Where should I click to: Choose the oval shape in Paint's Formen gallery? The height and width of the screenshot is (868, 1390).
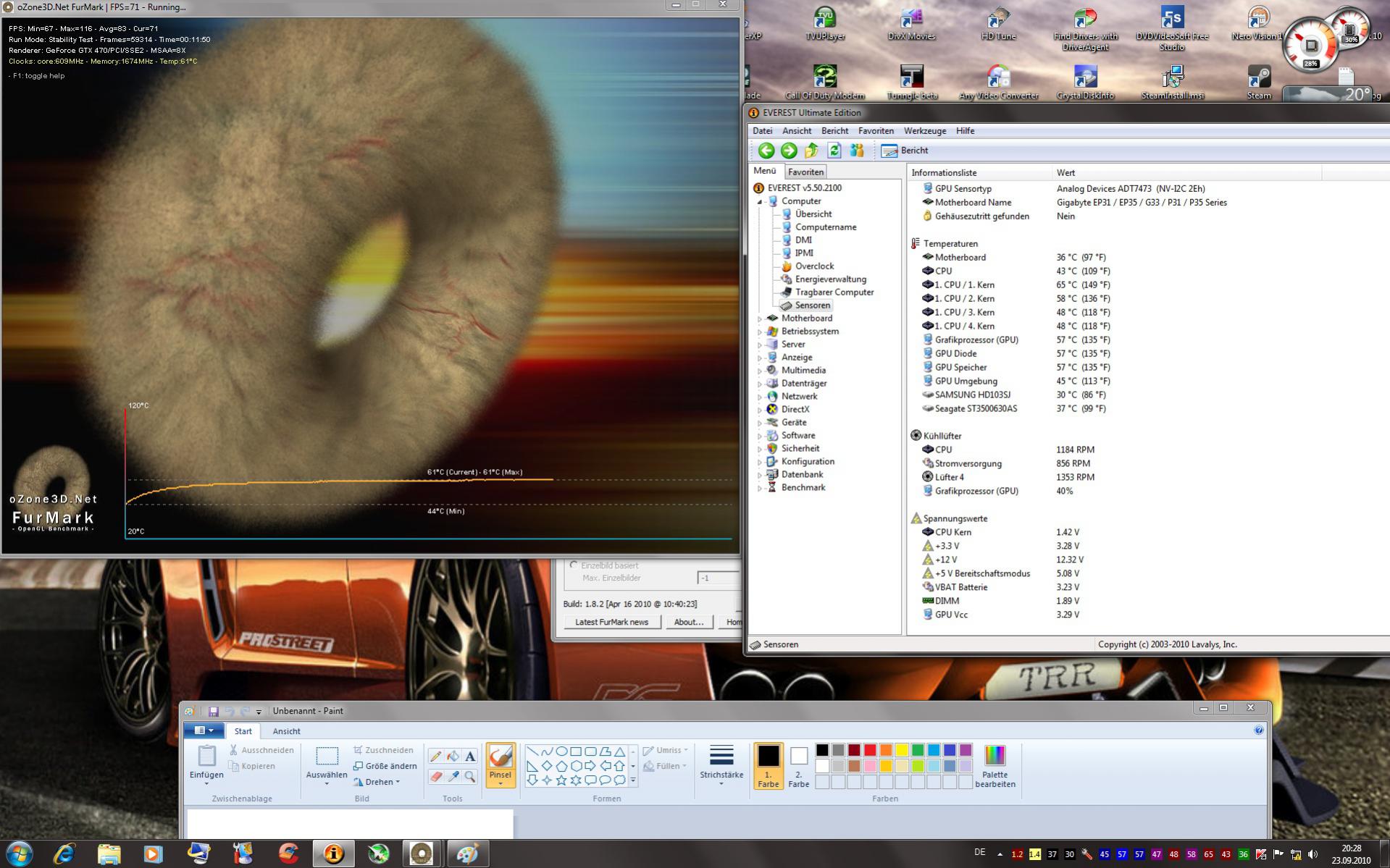[561, 751]
